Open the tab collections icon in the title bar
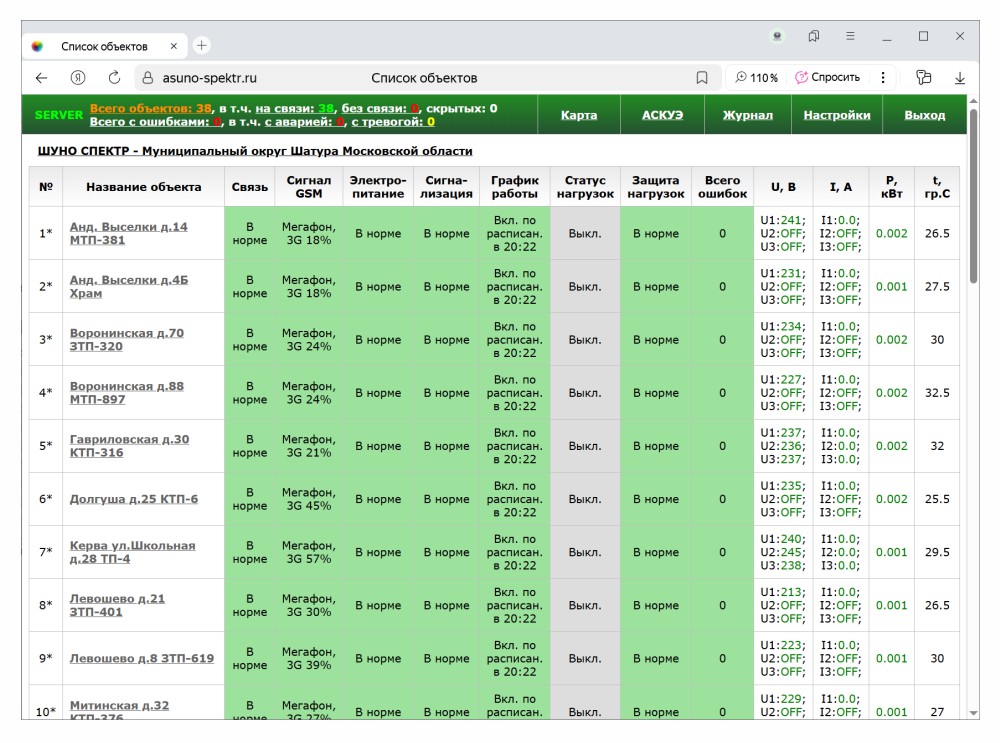The width and height of the screenshot is (1000, 743). click(x=814, y=37)
